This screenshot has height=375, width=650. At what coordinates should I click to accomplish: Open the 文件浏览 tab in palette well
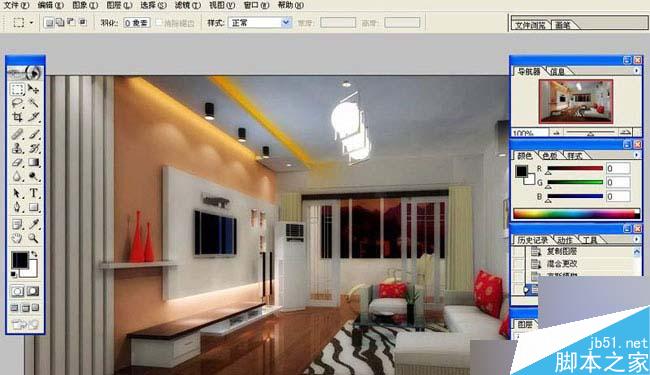click(530, 25)
